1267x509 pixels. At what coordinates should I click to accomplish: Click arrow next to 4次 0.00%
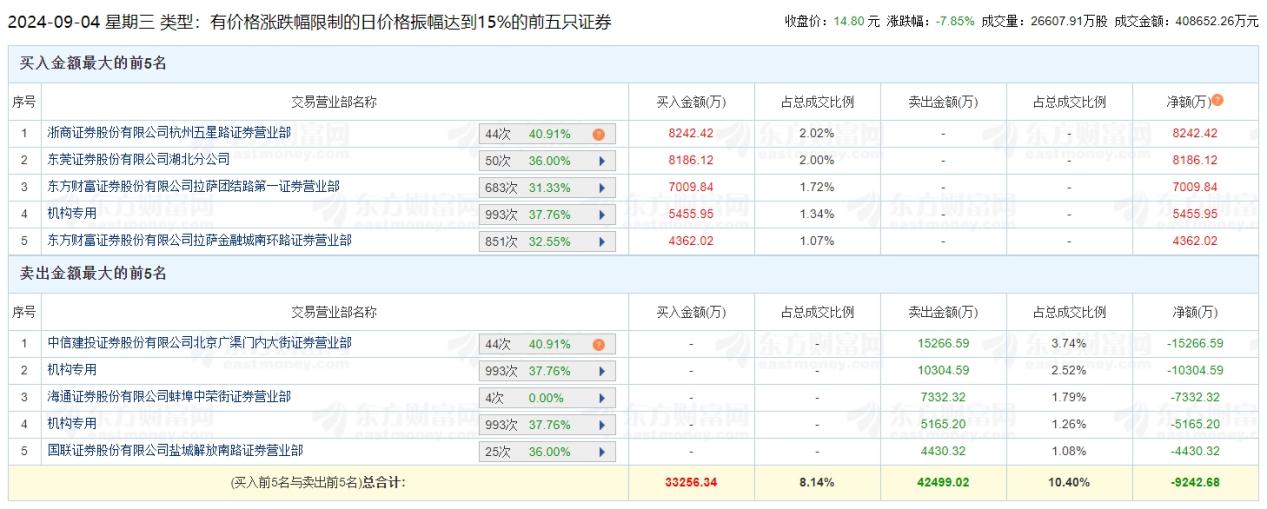[x=601, y=398]
